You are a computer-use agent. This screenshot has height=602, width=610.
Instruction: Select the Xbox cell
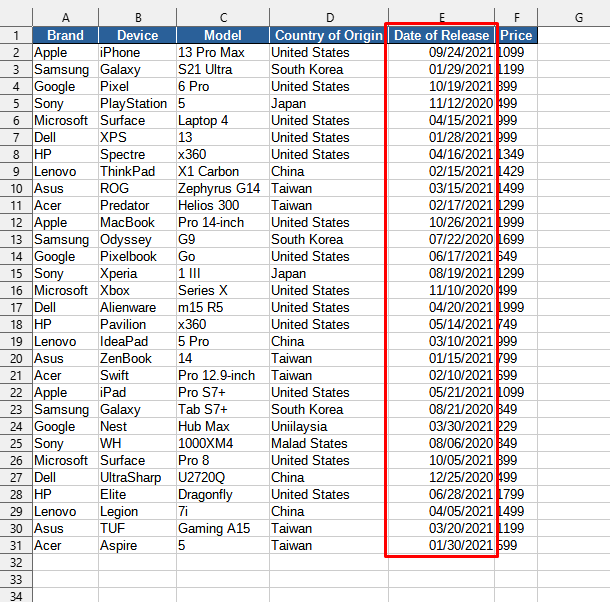pyautogui.click(x=137, y=290)
